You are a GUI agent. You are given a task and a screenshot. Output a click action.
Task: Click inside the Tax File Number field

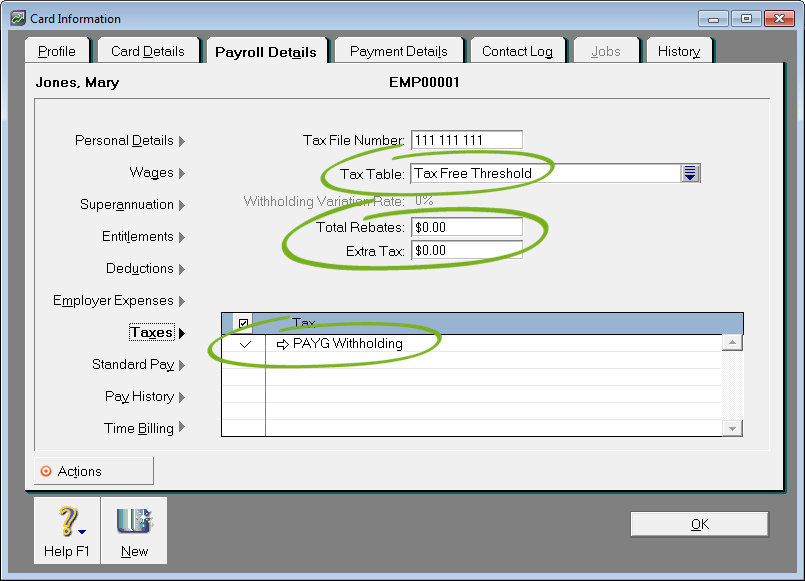(466, 139)
